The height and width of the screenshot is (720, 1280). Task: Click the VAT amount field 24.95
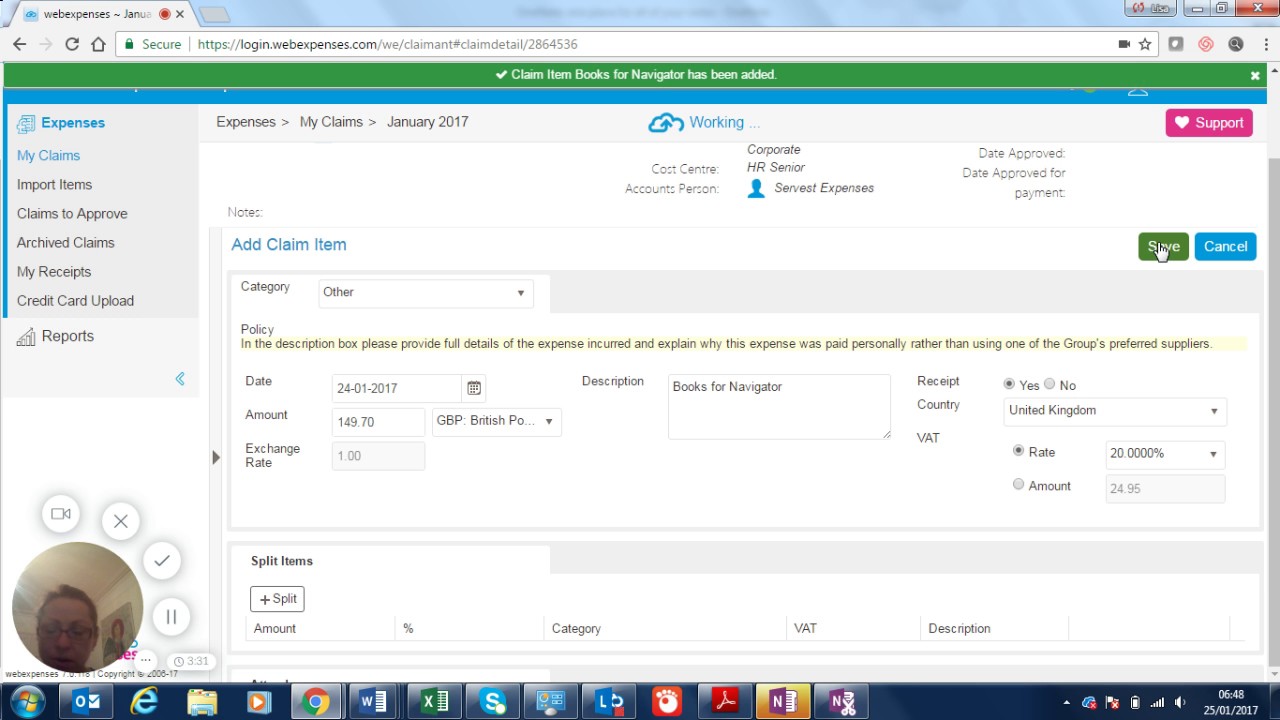(1165, 489)
